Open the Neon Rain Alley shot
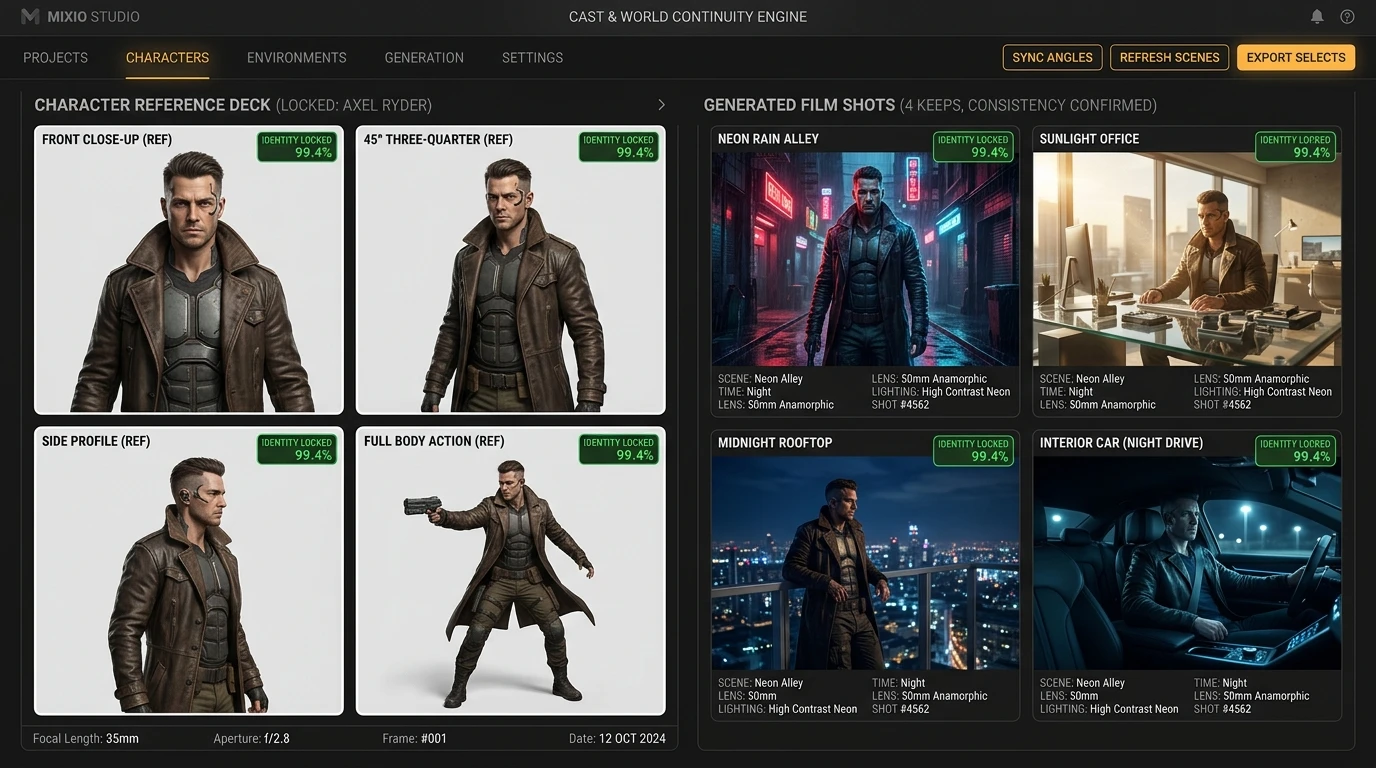The height and width of the screenshot is (768, 1376). (865, 259)
